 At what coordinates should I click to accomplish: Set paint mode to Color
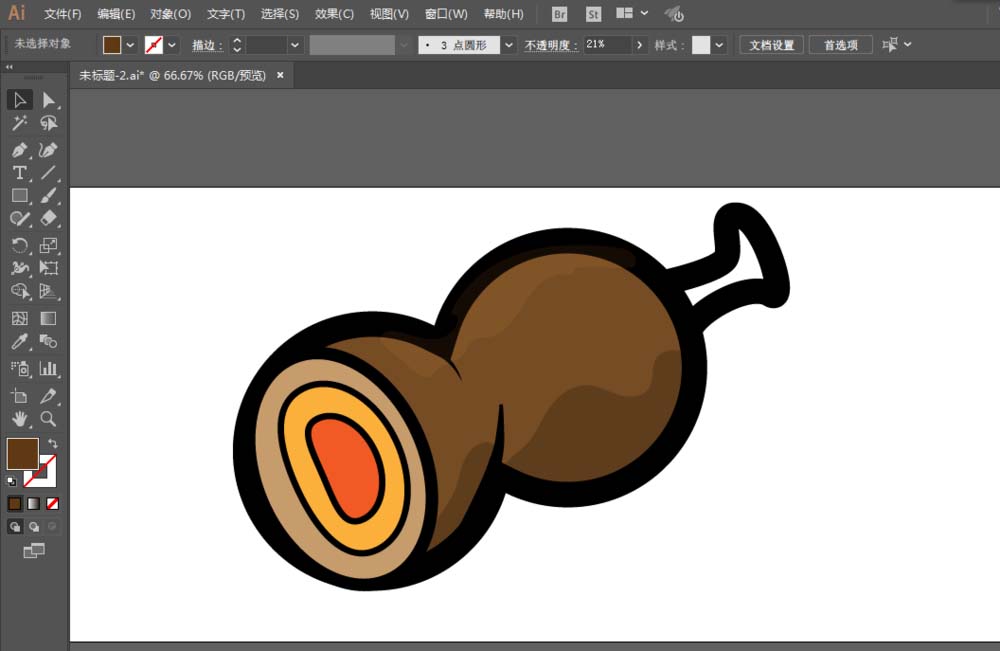(x=15, y=504)
